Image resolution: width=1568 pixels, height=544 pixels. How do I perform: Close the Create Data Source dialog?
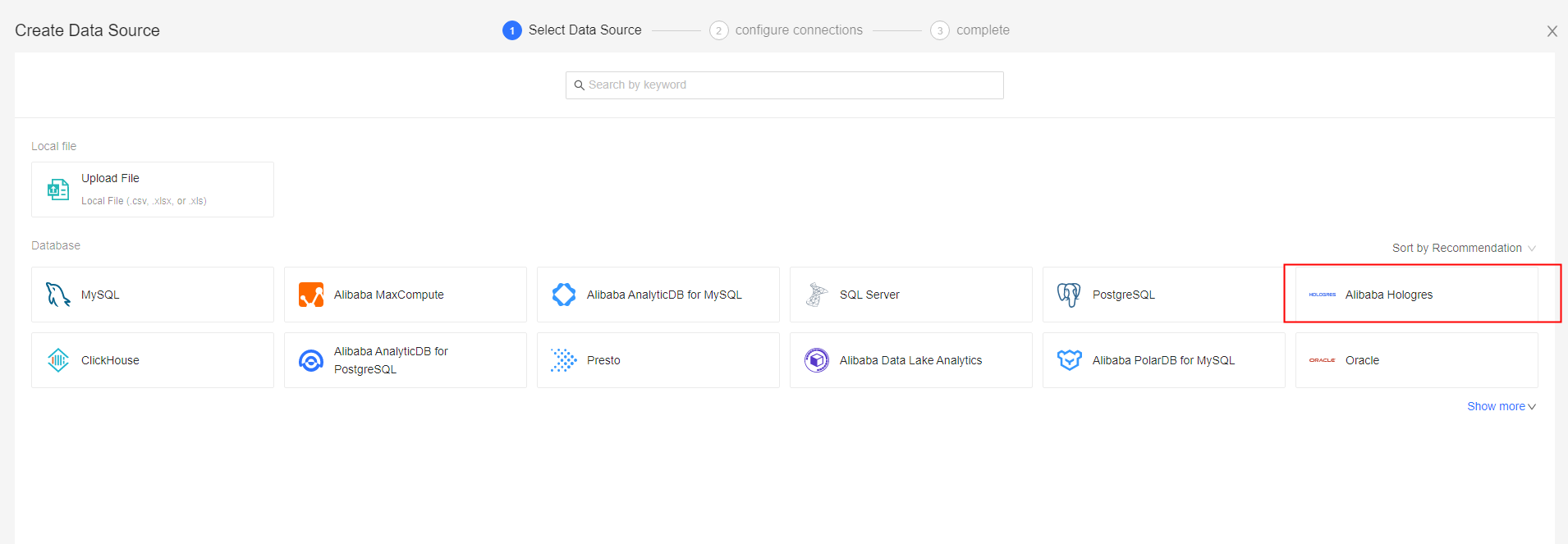[1552, 31]
